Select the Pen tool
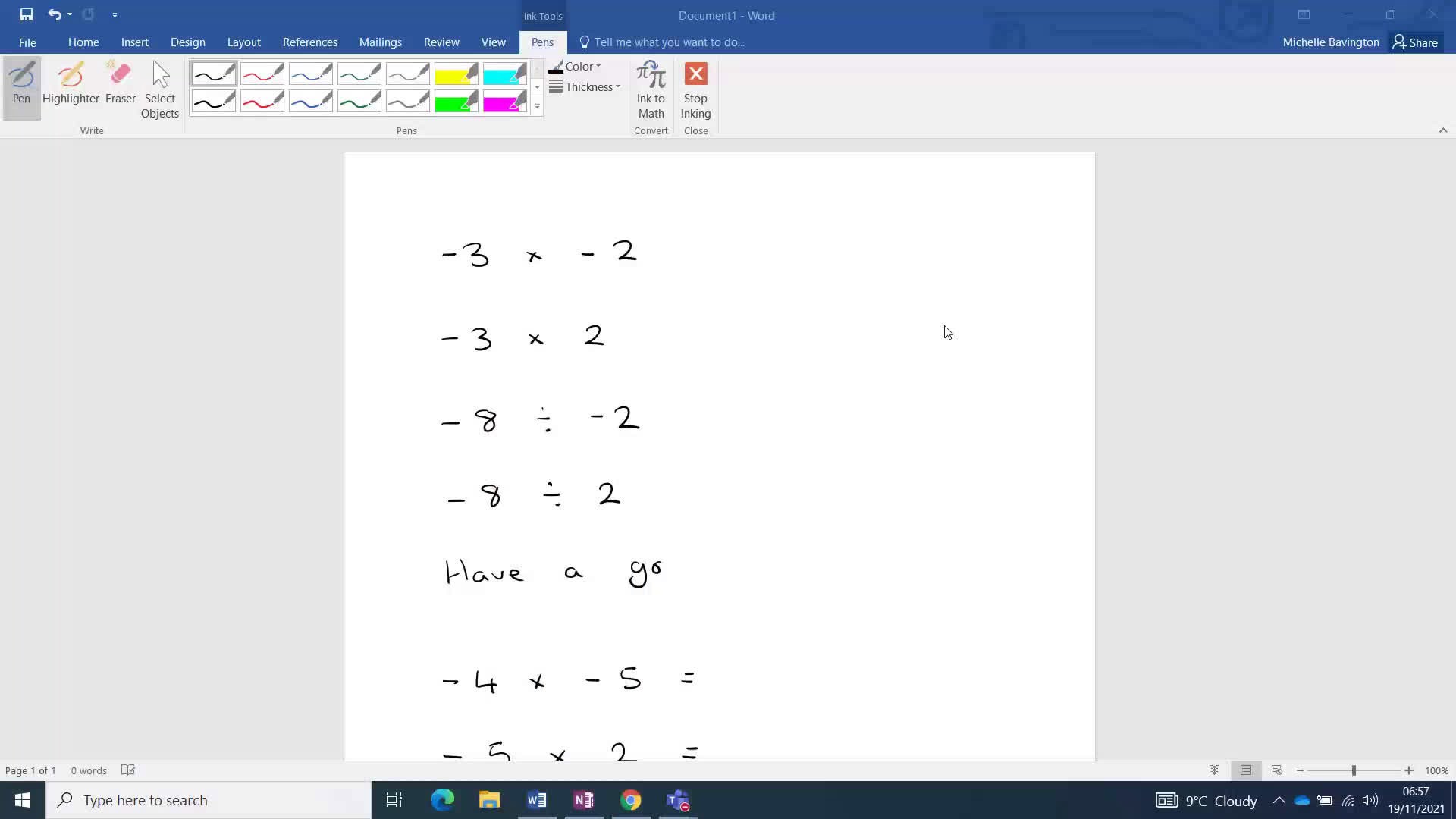This screenshot has height=819, width=1456. (20, 83)
